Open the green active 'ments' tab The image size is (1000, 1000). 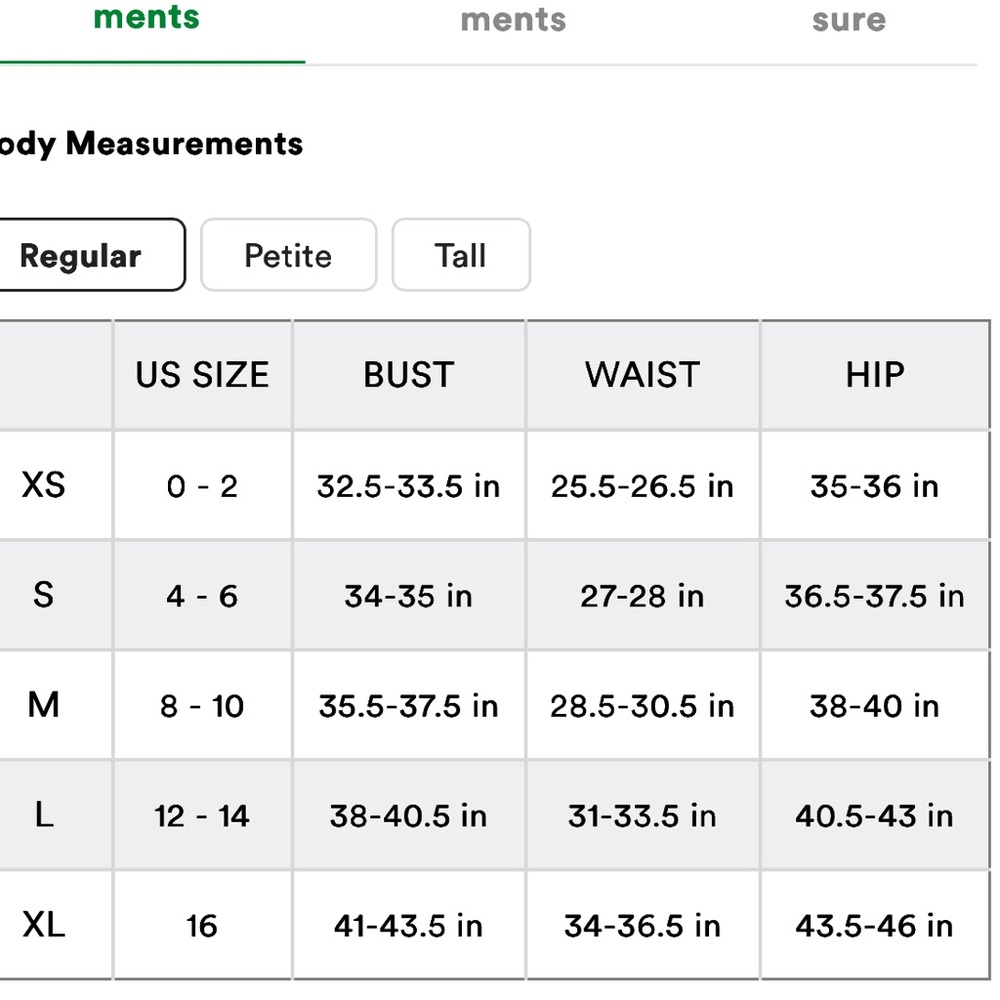(147, 18)
